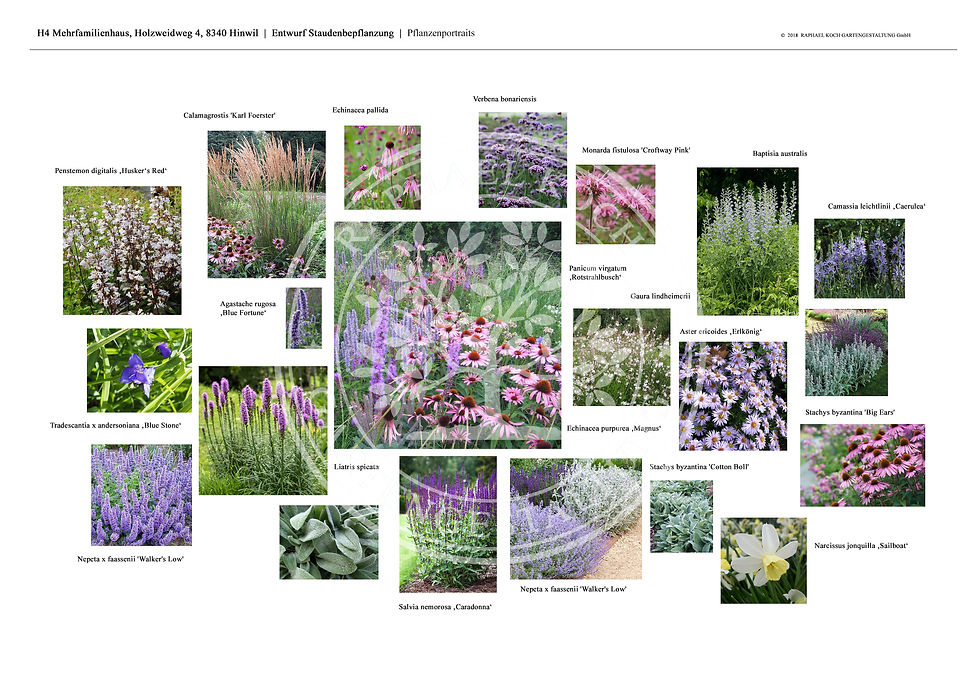980x676 pixels.
Task: Click the 'Pflanzenportraits' header text
Action: (441, 33)
